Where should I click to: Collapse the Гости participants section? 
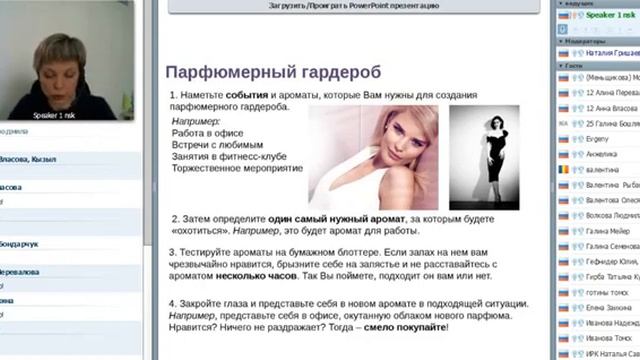click(561, 66)
